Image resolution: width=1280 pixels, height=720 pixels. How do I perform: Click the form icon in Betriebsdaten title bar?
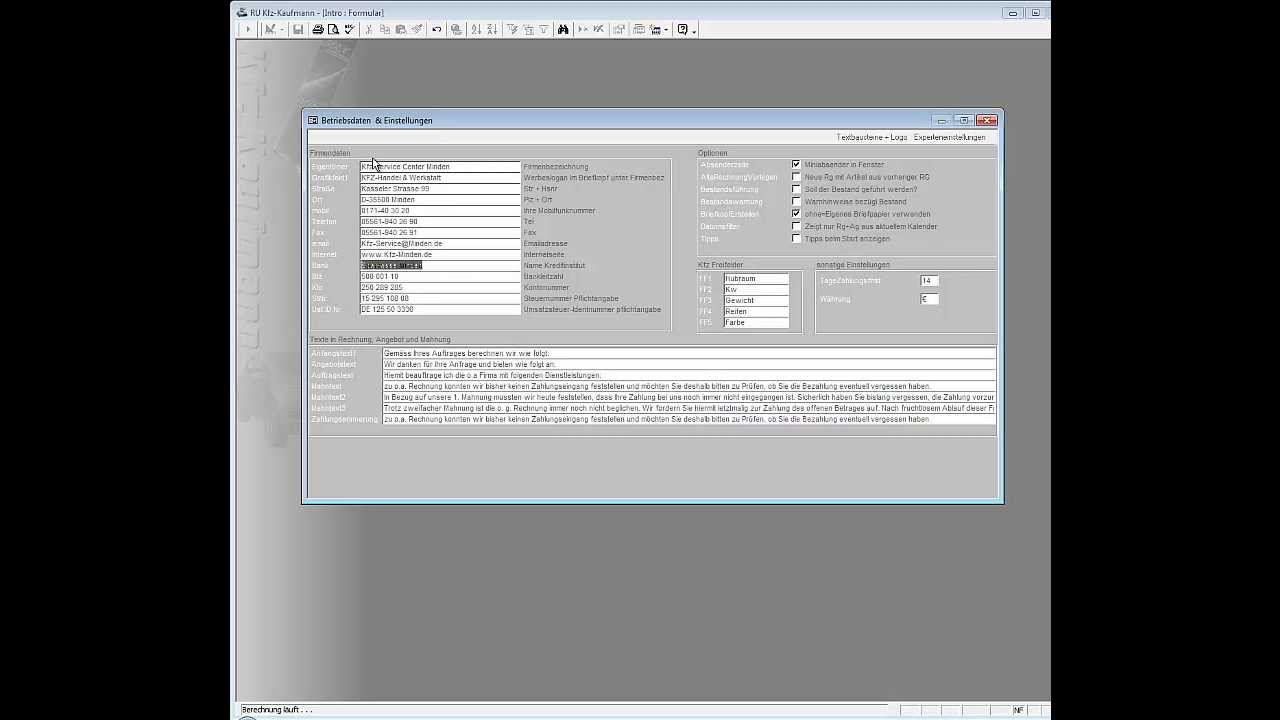coord(313,120)
